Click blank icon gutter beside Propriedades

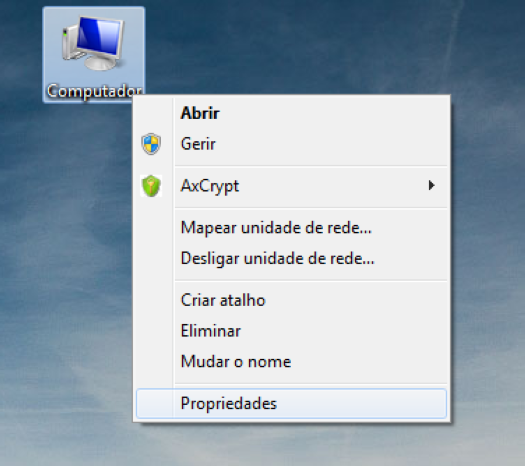click(x=155, y=403)
